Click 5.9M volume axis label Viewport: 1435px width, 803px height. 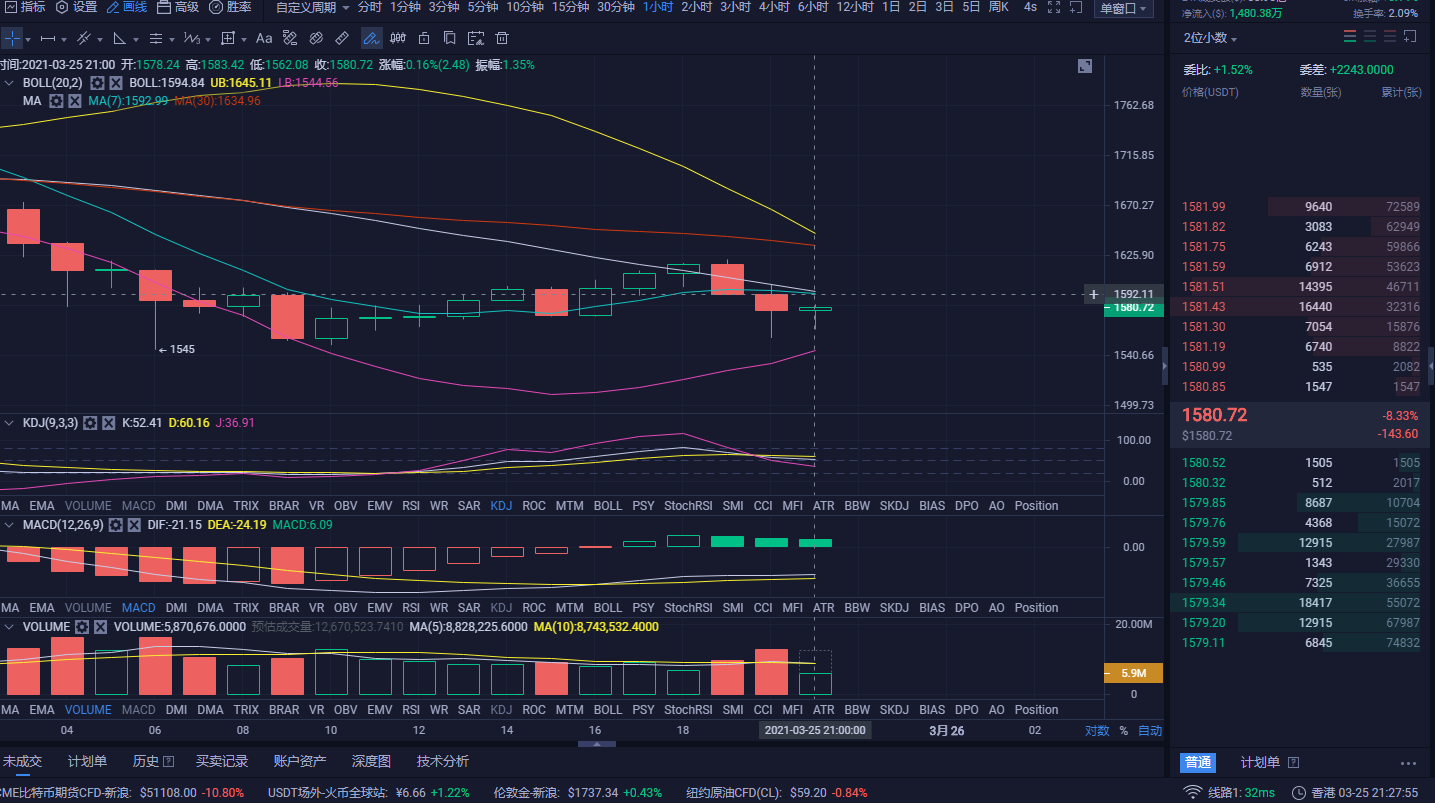pos(1133,673)
